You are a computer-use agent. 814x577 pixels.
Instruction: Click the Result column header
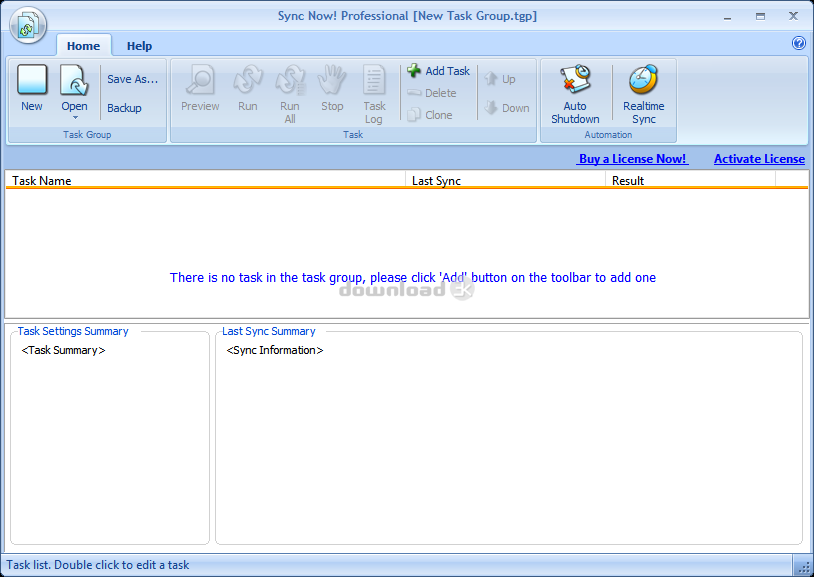(690, 180)
